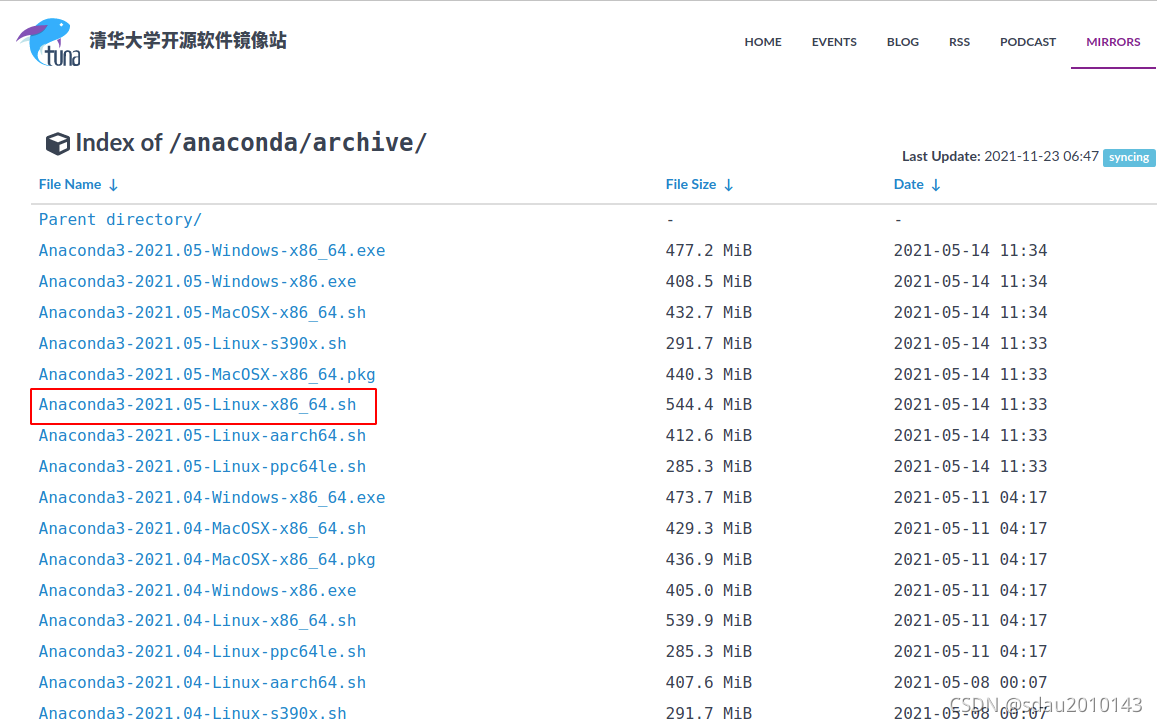Download Anaconda3-2021.05-Linux-x86_64.sh

(x=197, y=404)
